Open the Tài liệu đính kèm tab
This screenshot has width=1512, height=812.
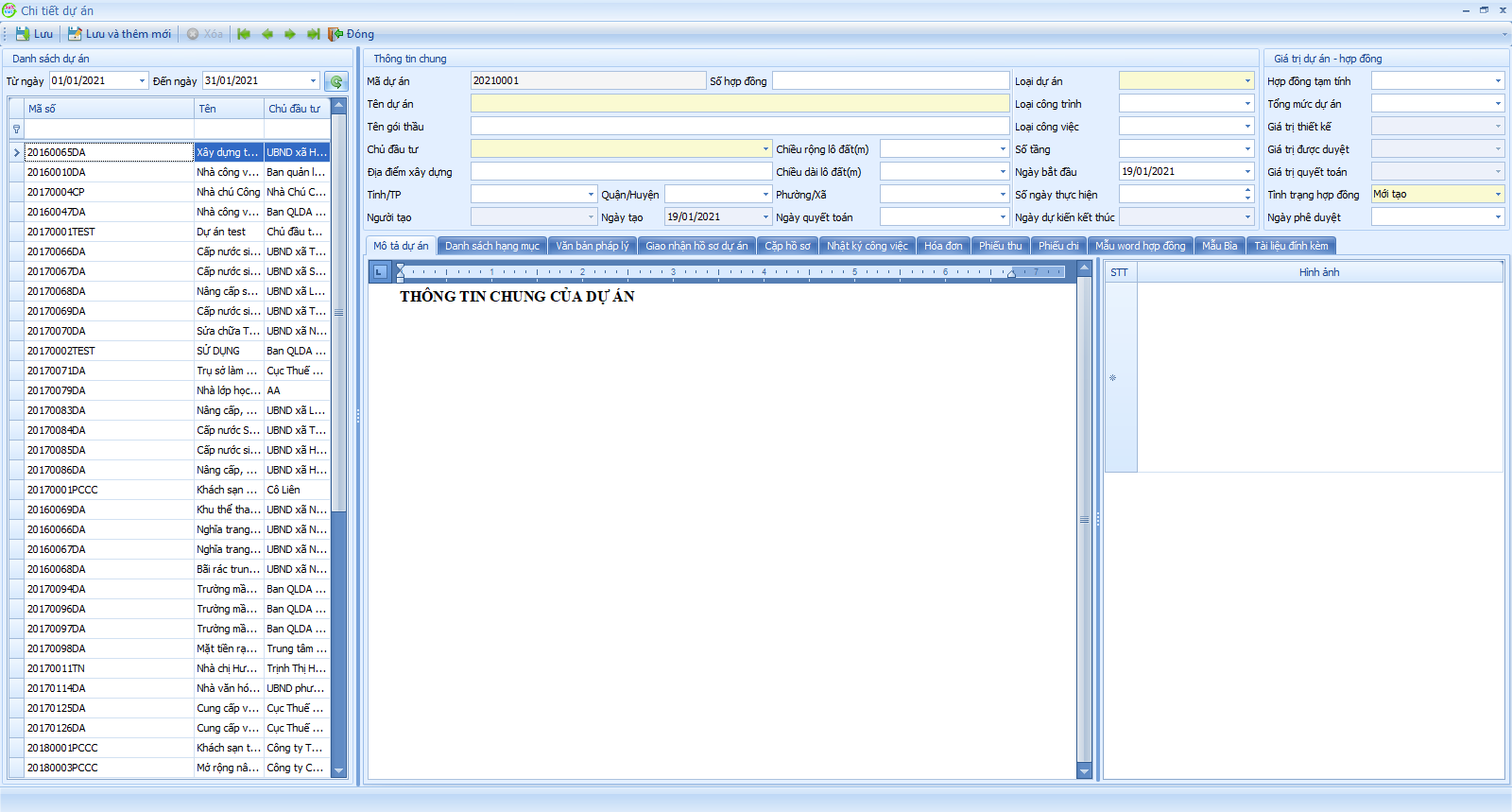[1291, 246]
